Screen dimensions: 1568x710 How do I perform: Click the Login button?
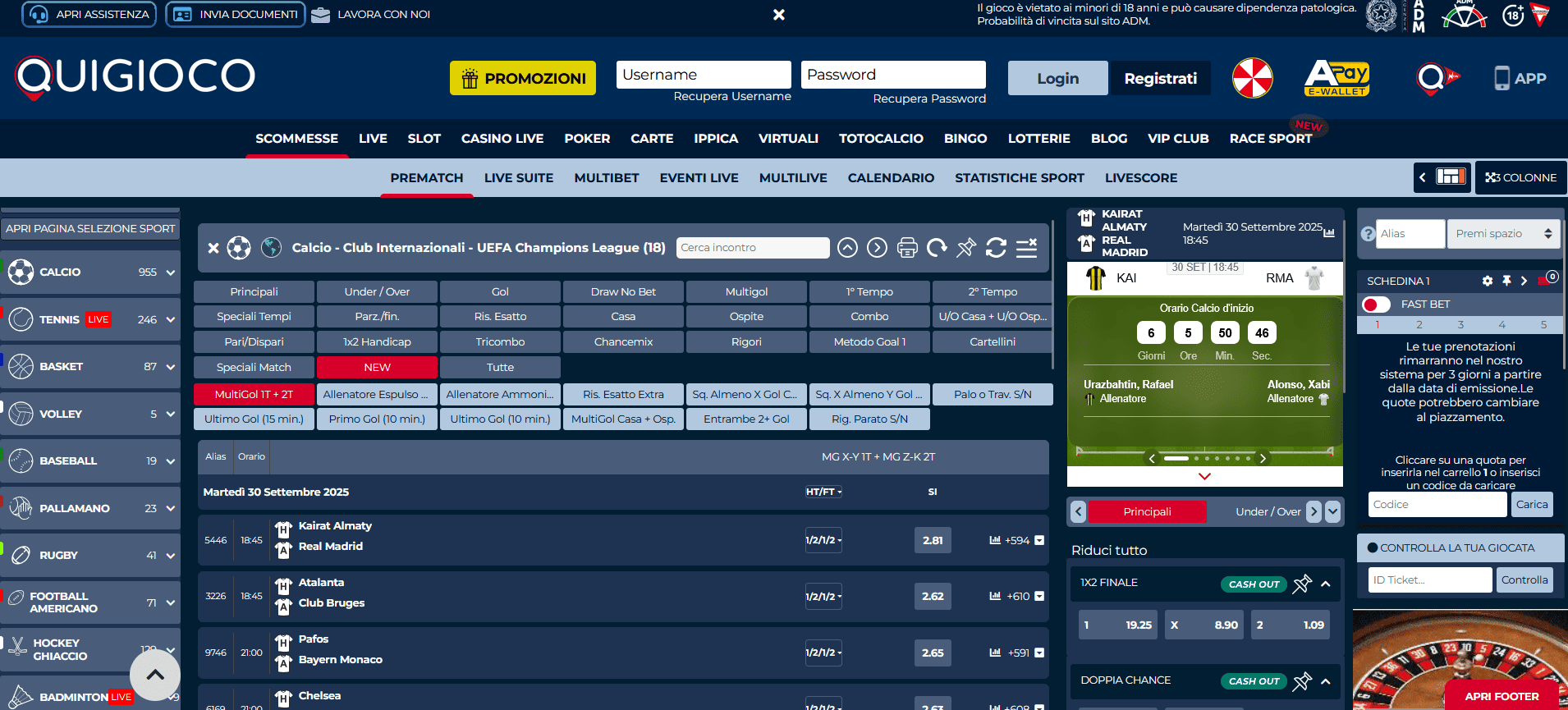pos(1057,78)
